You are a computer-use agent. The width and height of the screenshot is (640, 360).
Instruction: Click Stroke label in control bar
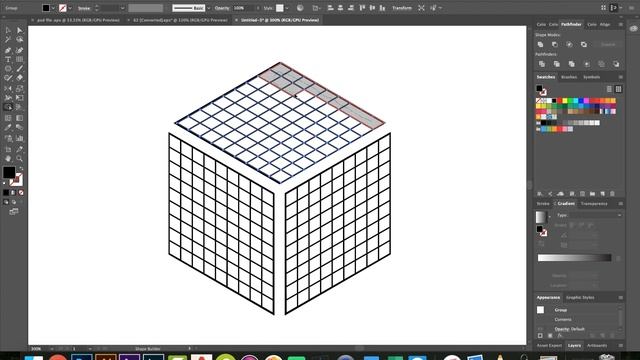click(84, 8)
